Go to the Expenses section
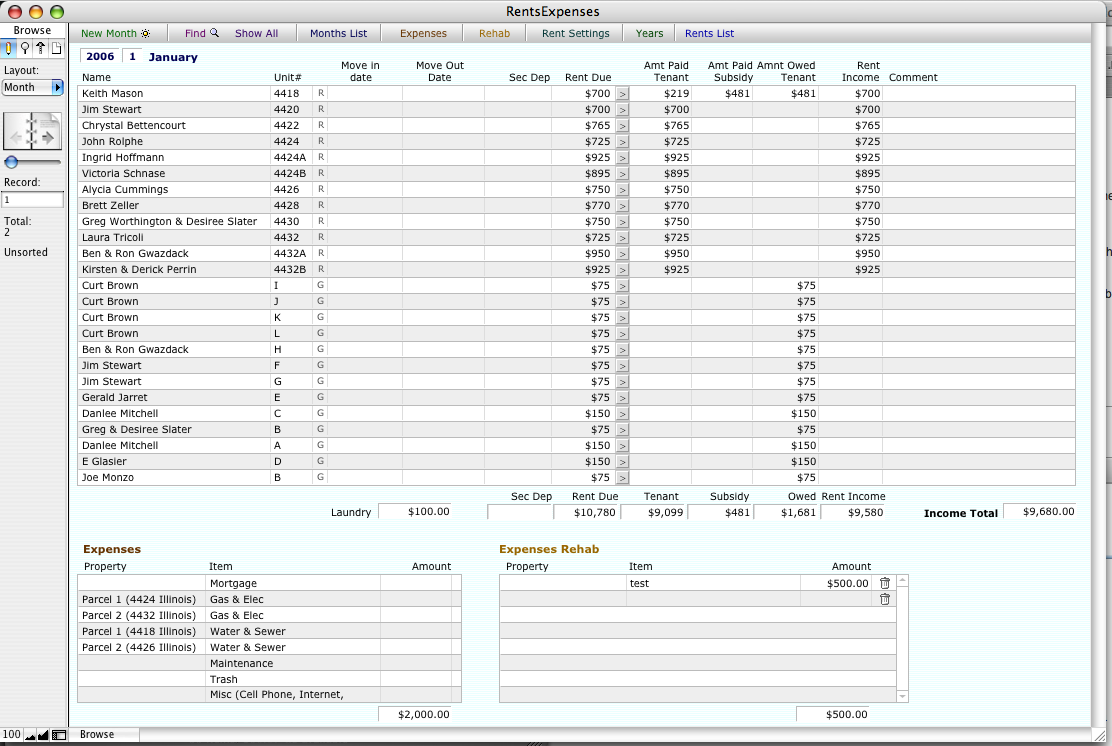1112x746 pixels. click(x=423, y=33)
